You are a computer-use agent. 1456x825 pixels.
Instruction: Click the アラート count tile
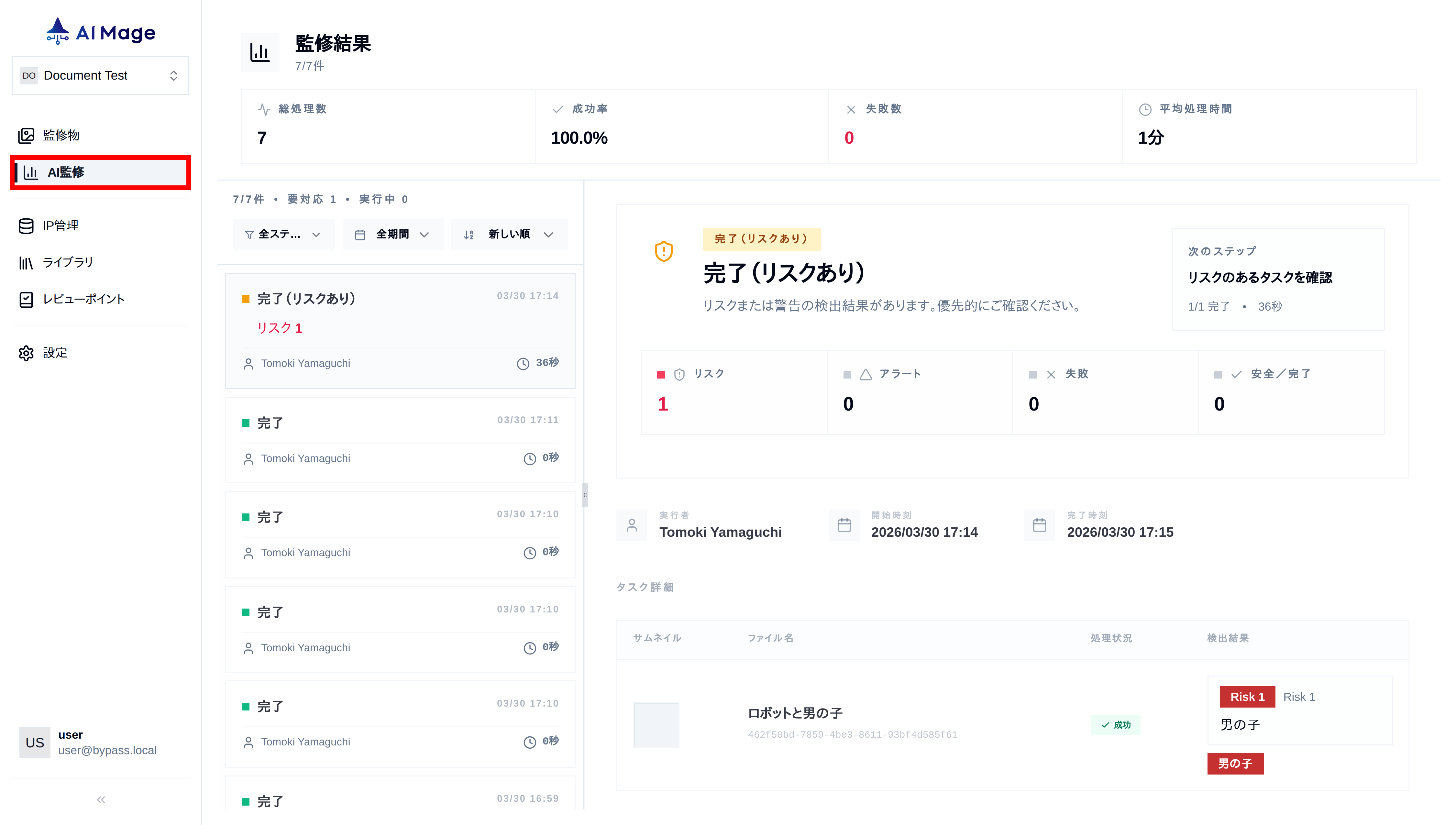pyautogui.click(x=920, y=392)
